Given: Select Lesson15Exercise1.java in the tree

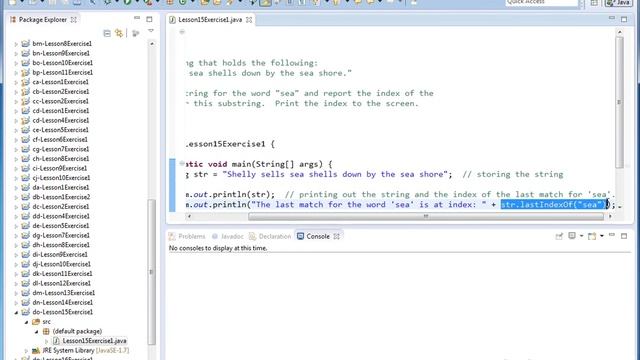Looking at the screenshot, I should pos(94,341).
